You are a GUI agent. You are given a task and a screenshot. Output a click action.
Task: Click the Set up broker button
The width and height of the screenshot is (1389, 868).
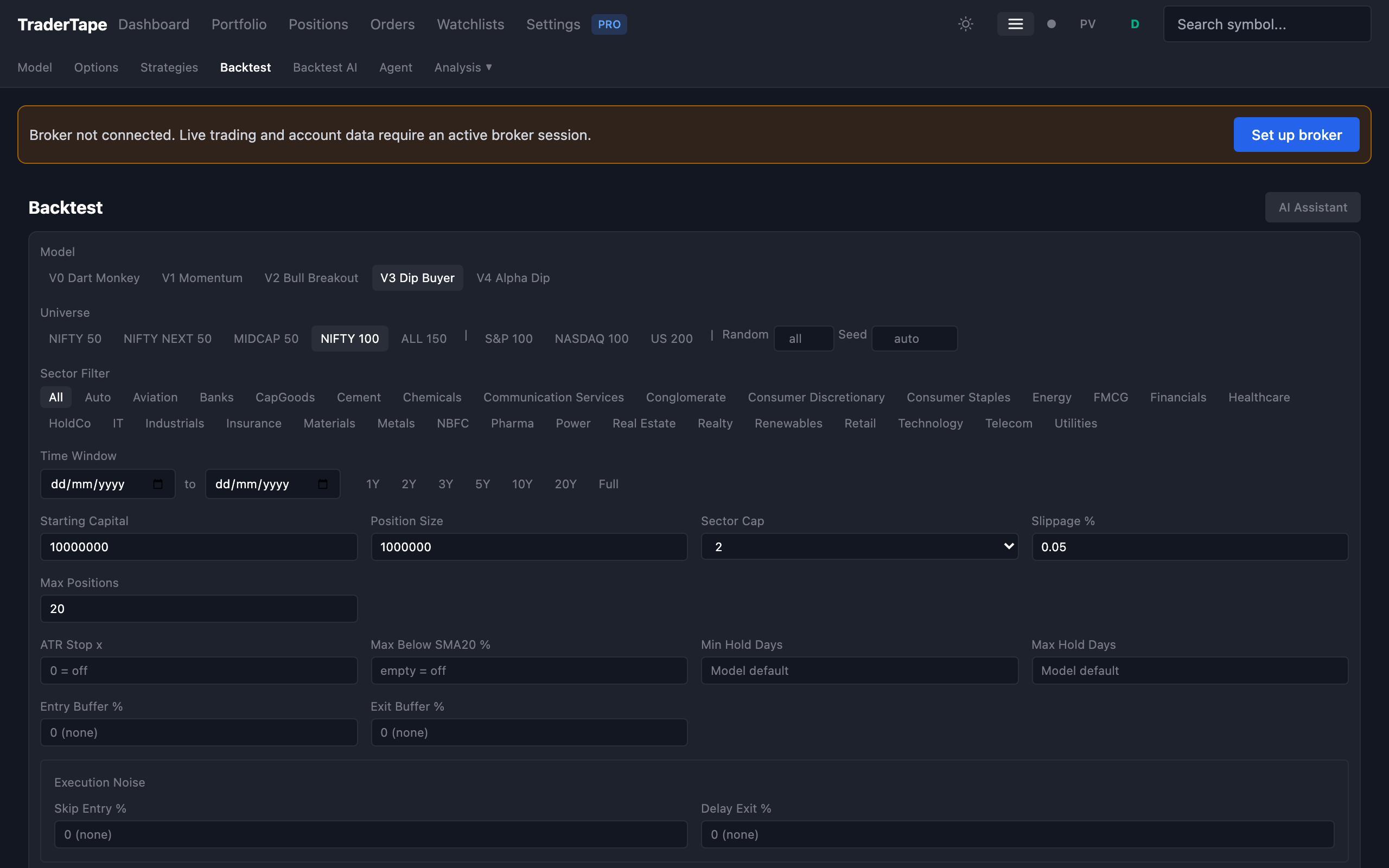(1296, 135)
